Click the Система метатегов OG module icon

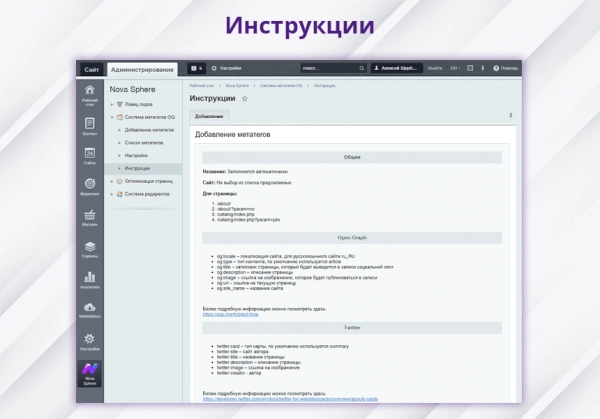coord(119,117)
